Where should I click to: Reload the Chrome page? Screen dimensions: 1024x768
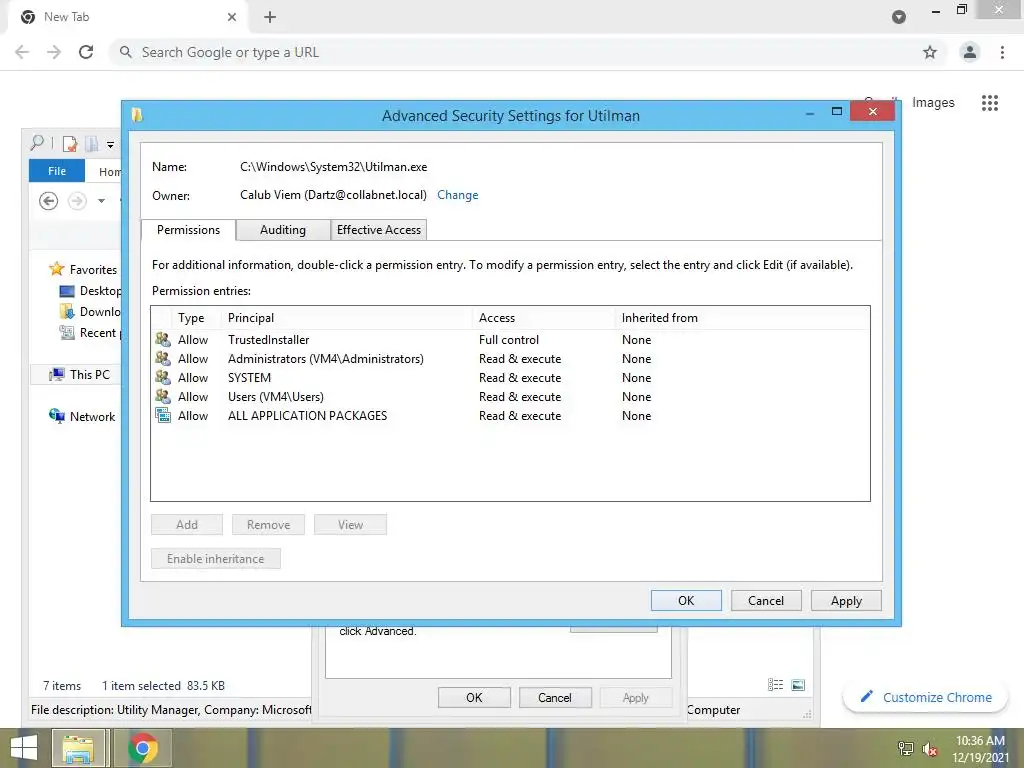coord(86,52)
